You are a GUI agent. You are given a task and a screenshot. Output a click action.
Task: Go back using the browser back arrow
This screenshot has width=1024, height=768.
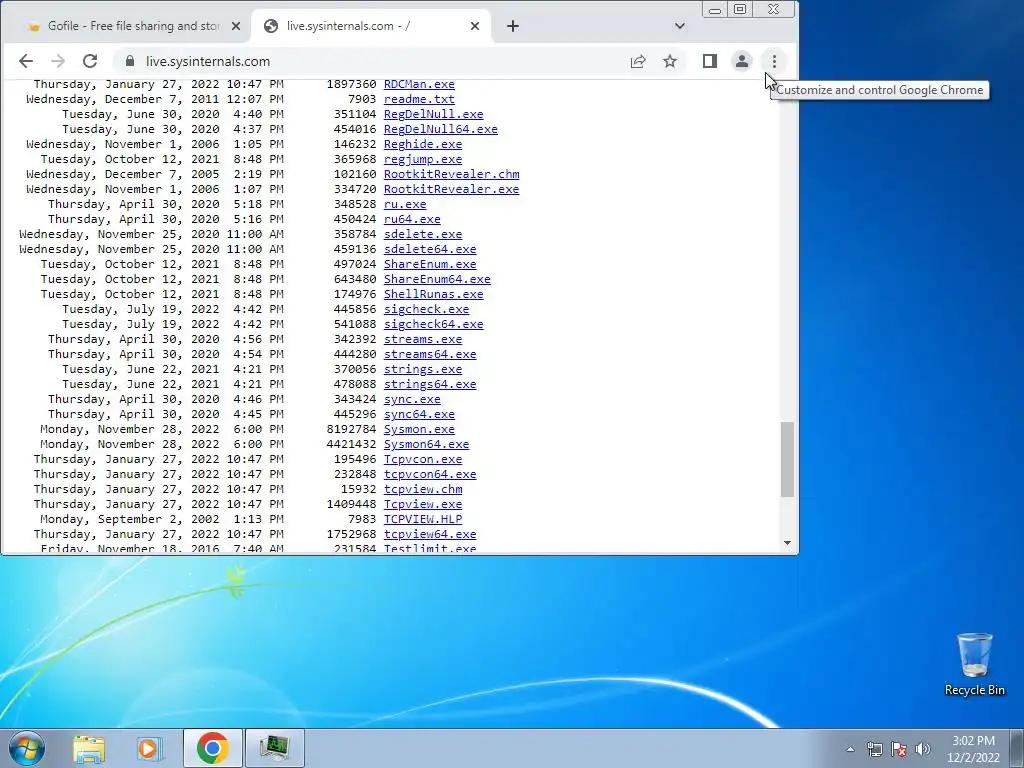26,61
